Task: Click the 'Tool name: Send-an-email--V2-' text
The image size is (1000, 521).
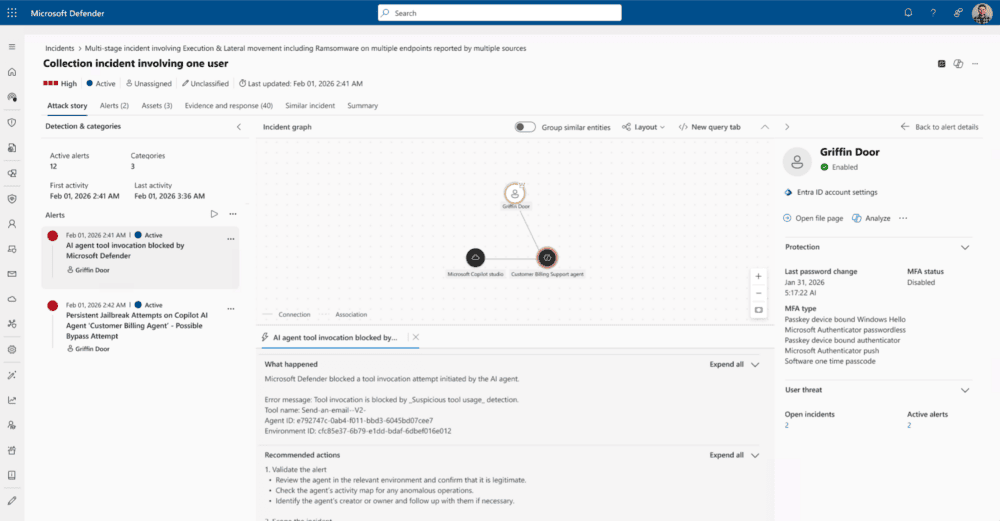Action: (315, 410)
